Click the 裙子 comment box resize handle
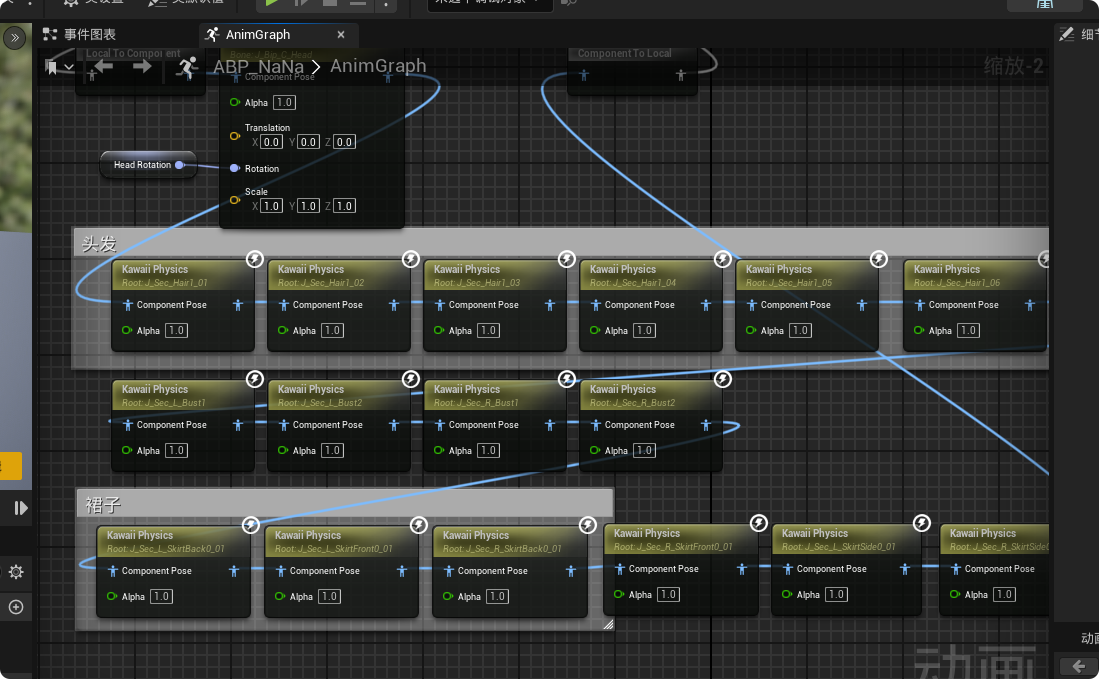The width and height of the screenshot is (1099, 679). 608,624
